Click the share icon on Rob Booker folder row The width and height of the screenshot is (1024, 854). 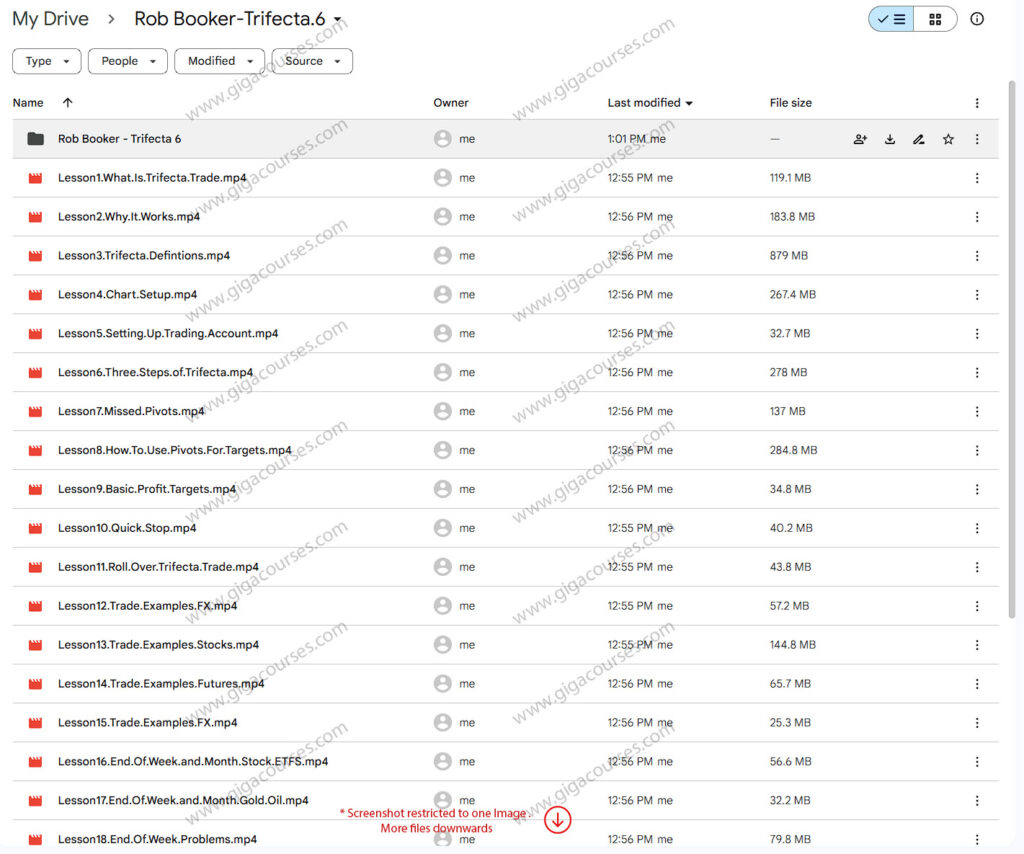pos(860,139)
